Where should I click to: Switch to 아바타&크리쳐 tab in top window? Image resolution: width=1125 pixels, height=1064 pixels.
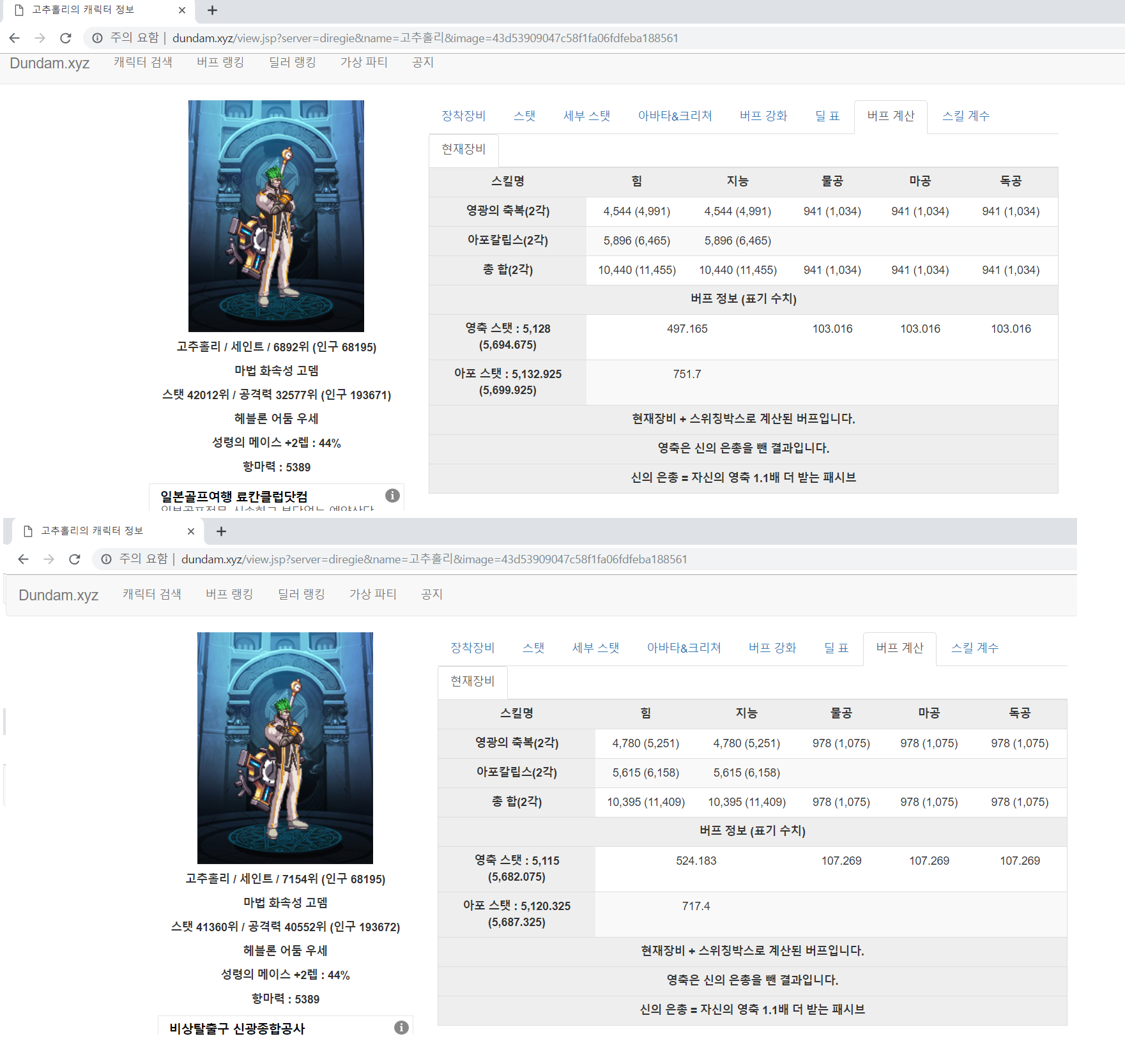[675, 116]
